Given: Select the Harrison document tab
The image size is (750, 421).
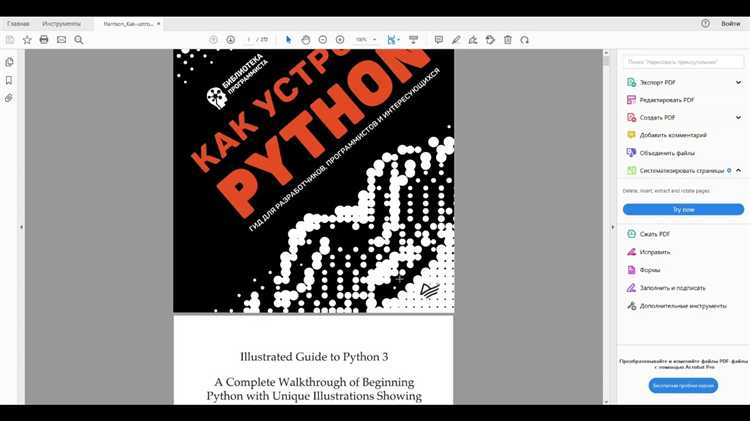Looking at the screenshot, I should [128, 23].
